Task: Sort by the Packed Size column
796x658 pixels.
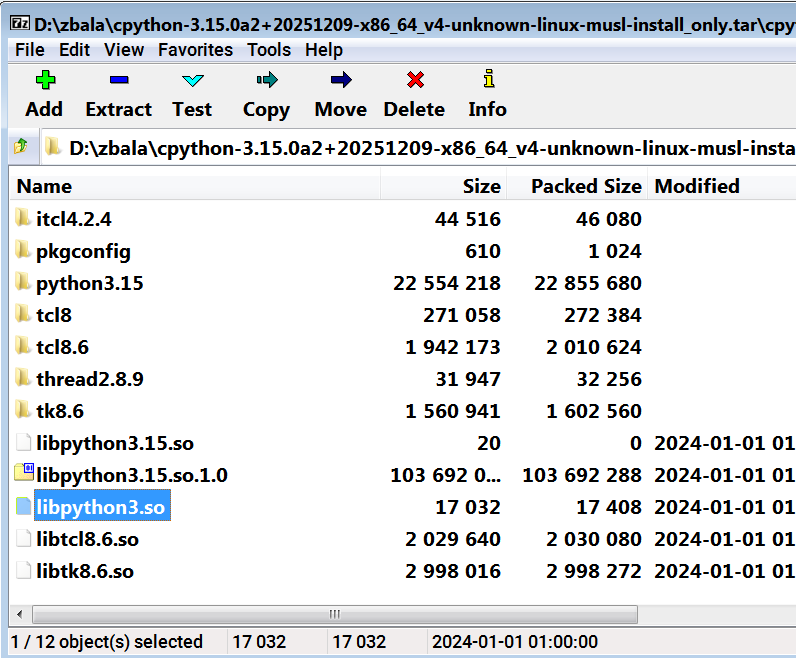Action: point(585,186)
